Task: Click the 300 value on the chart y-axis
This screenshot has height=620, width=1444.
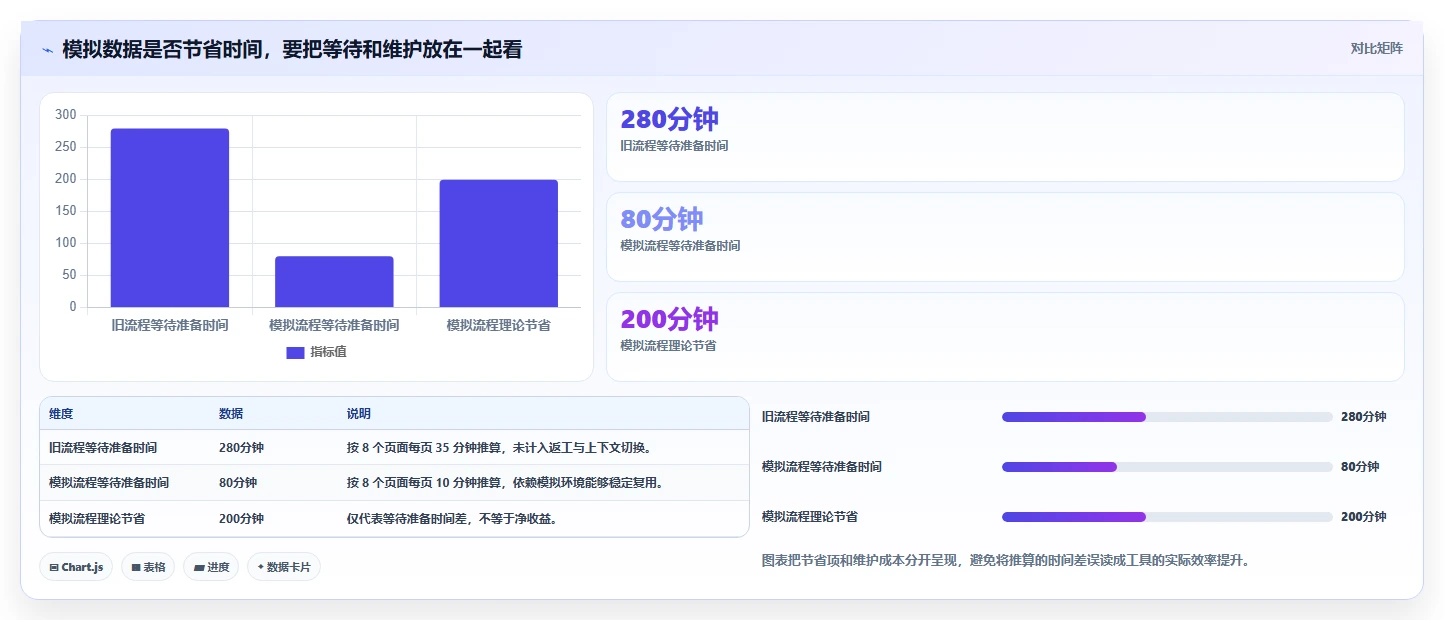Action: [66, 115]
